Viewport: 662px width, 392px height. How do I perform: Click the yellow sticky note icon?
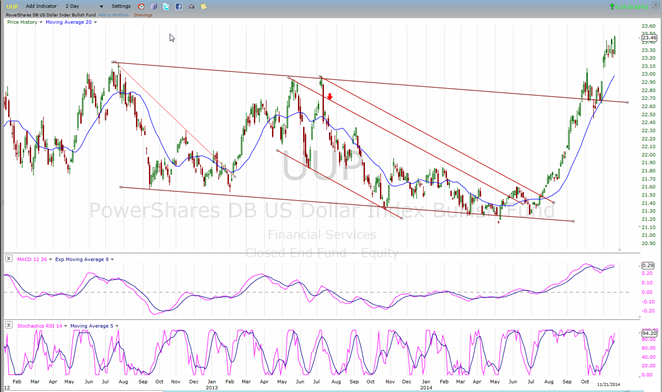(x=203, y=6)
